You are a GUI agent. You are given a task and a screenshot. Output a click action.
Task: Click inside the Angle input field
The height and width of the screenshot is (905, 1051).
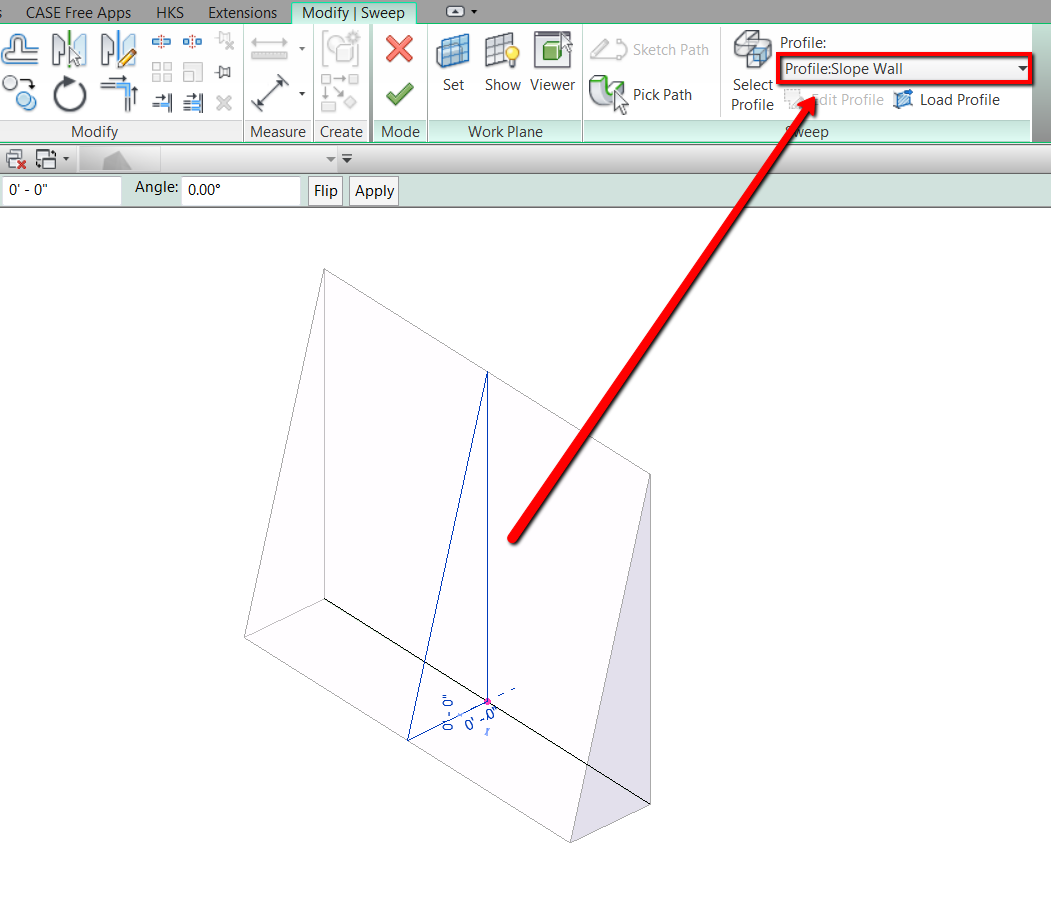240,190
